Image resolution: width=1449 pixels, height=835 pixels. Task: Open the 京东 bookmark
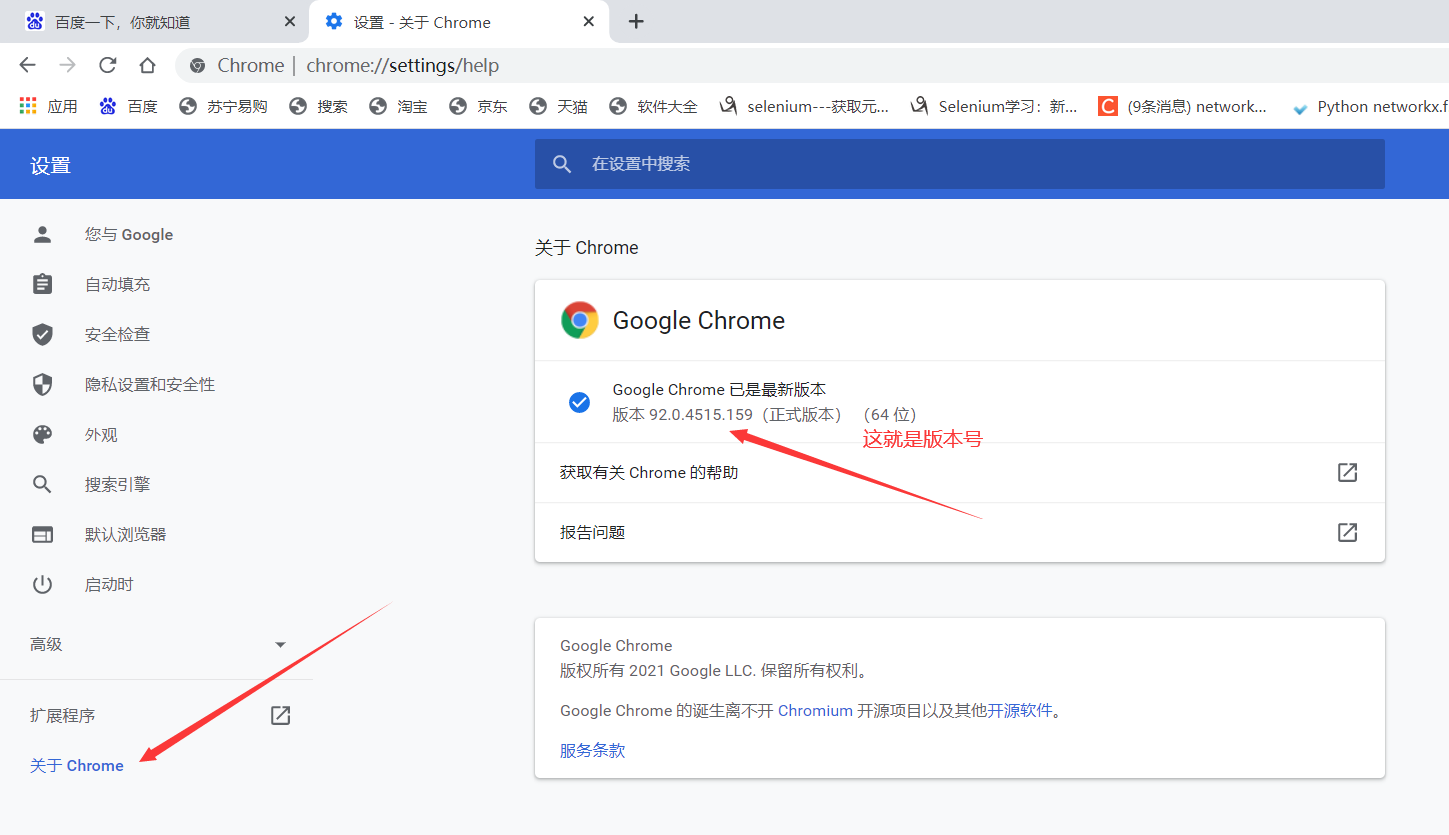click(478, 106)
